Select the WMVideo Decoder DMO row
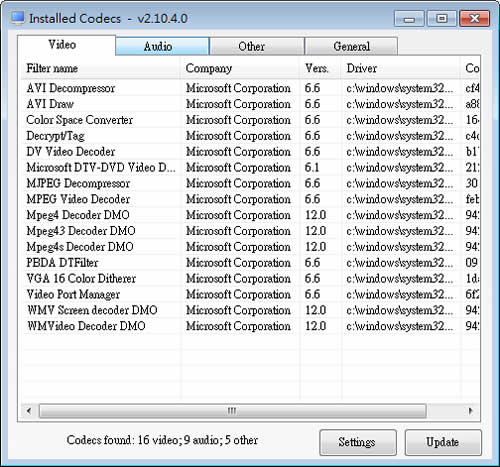This screenshot has height=467, width=500. tap(250, 326)
